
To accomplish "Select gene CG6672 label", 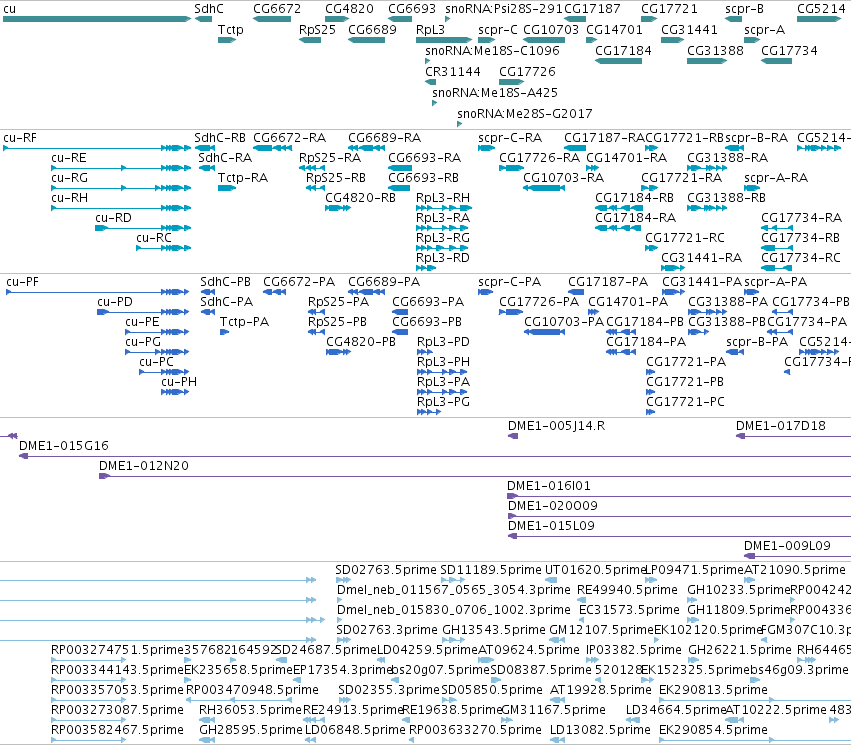I will [x=277, y=9].
